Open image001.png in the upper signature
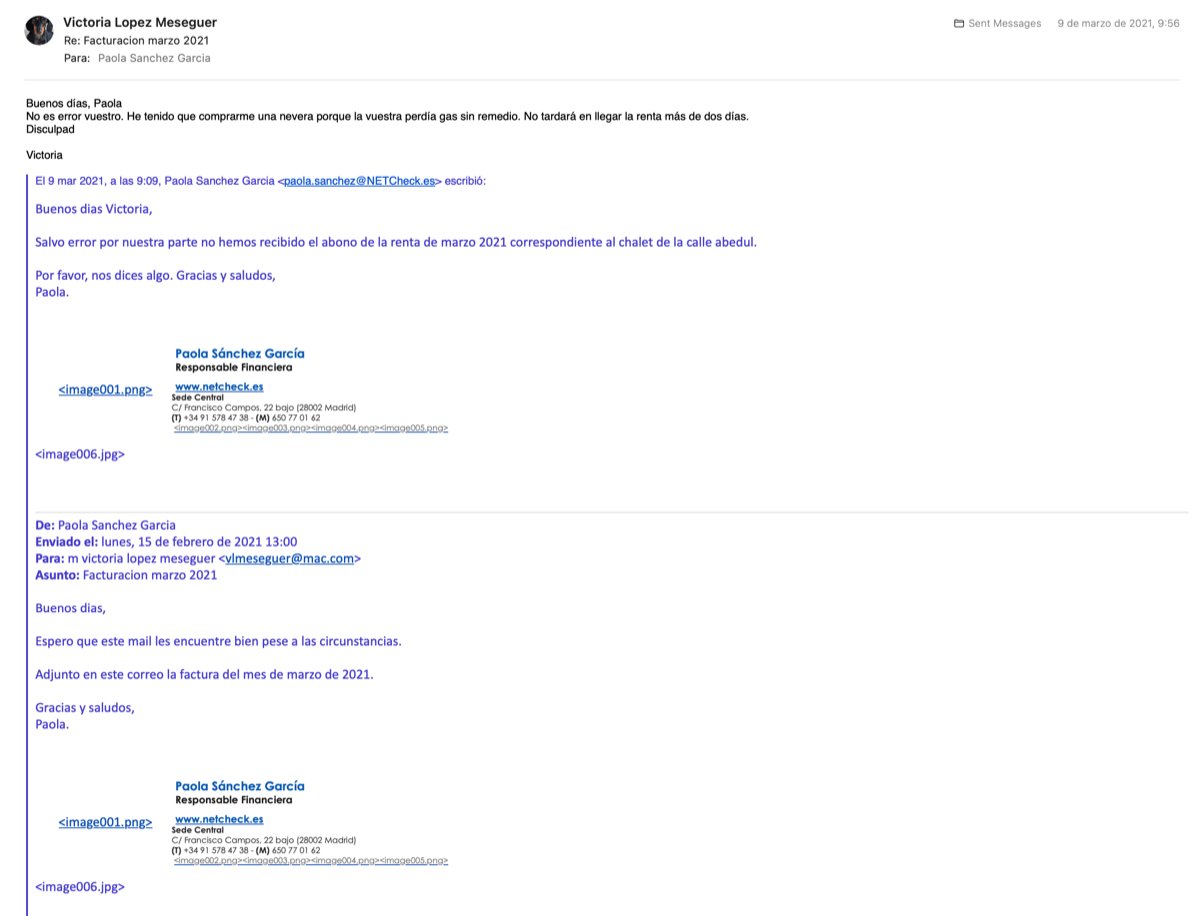 (105, 390)
